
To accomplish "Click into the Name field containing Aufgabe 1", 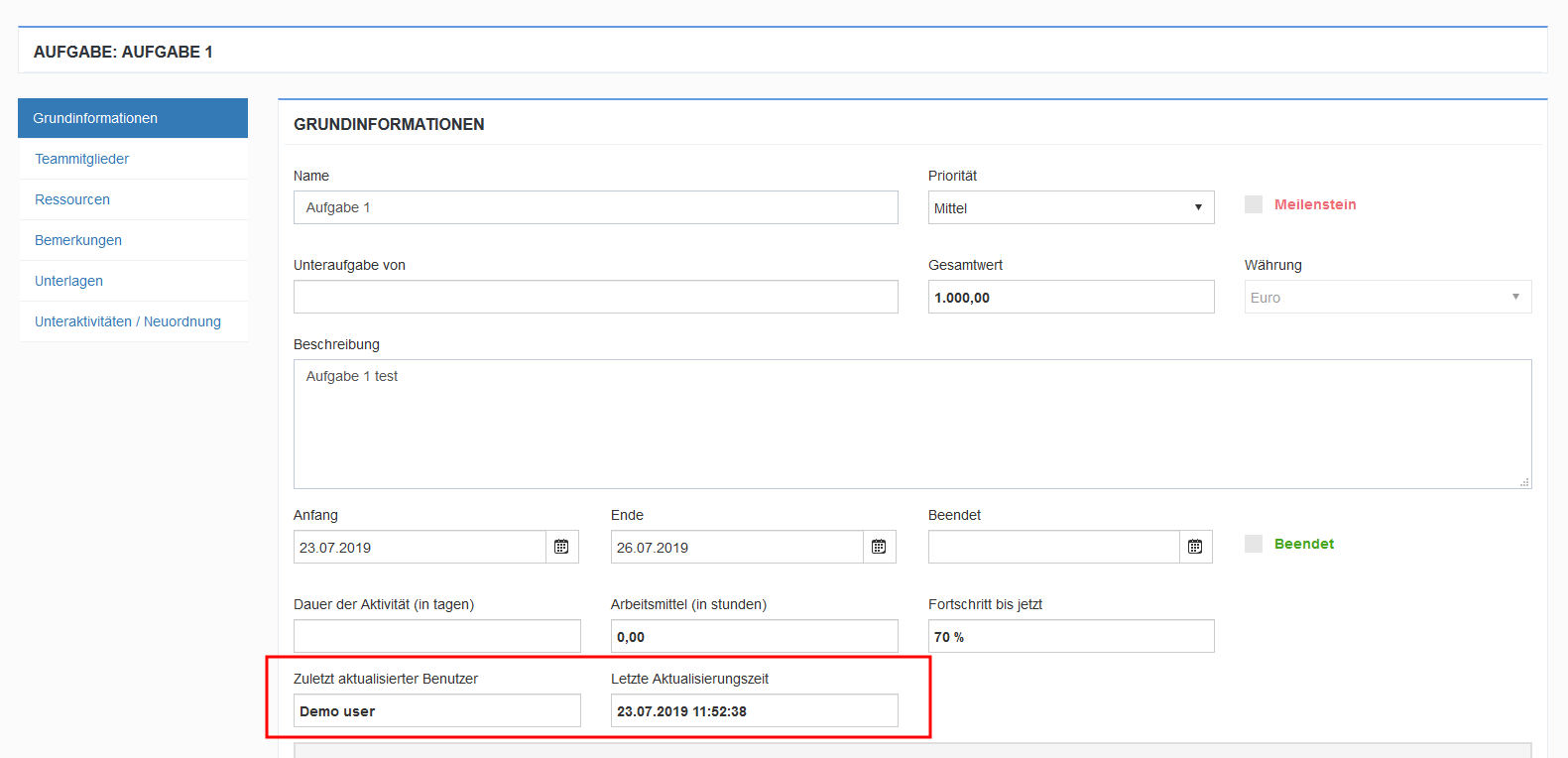I will (596, 207).
